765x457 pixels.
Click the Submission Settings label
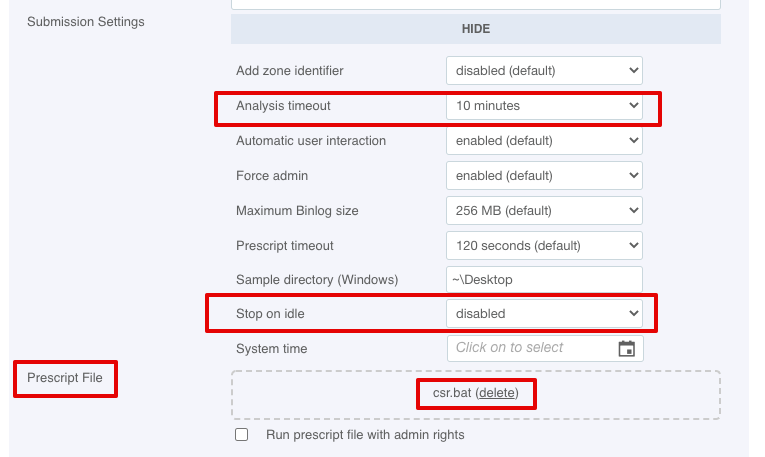(x=86, y=22)
